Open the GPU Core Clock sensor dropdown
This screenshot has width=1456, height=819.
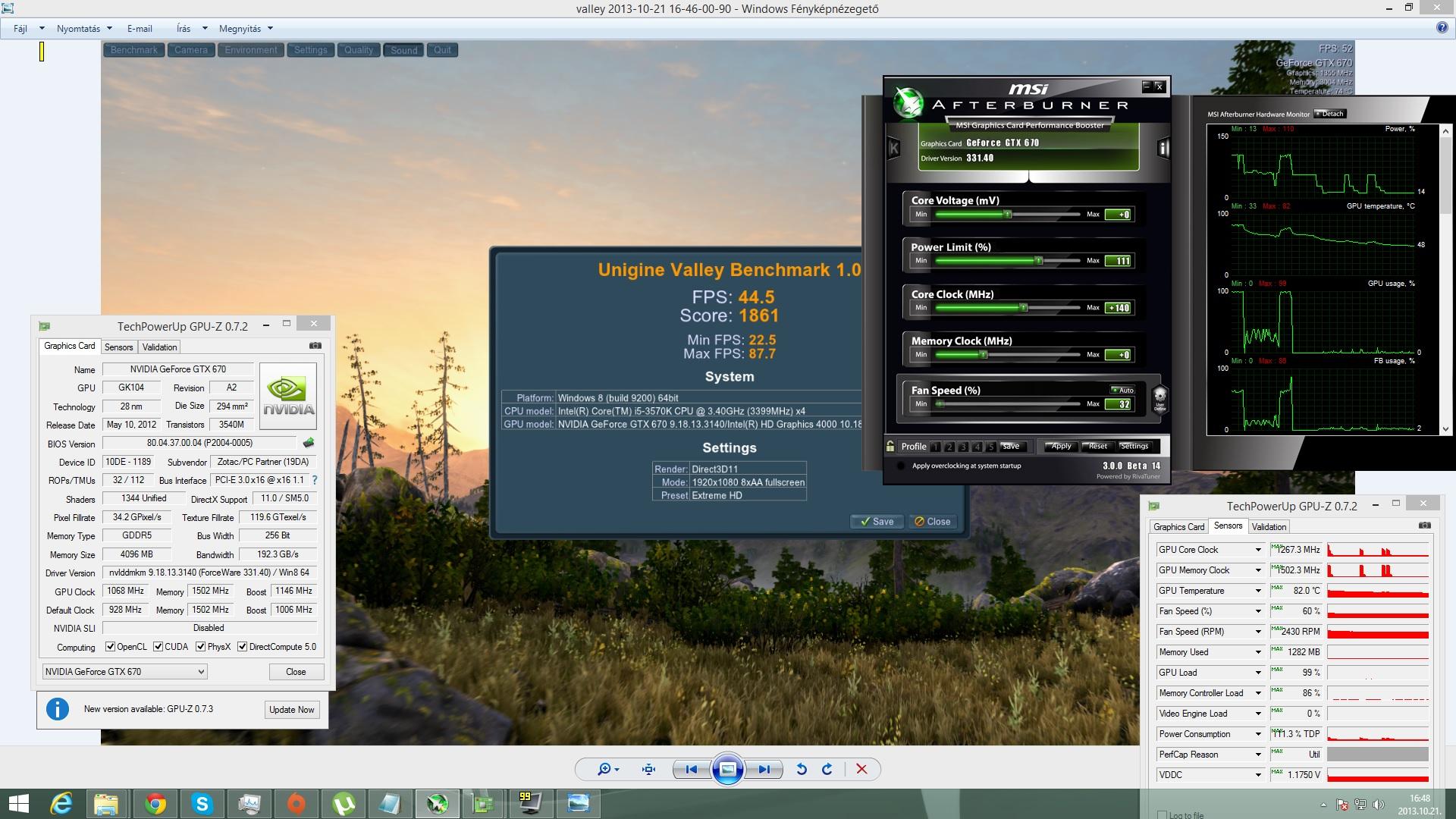(x=1258, y=550)
